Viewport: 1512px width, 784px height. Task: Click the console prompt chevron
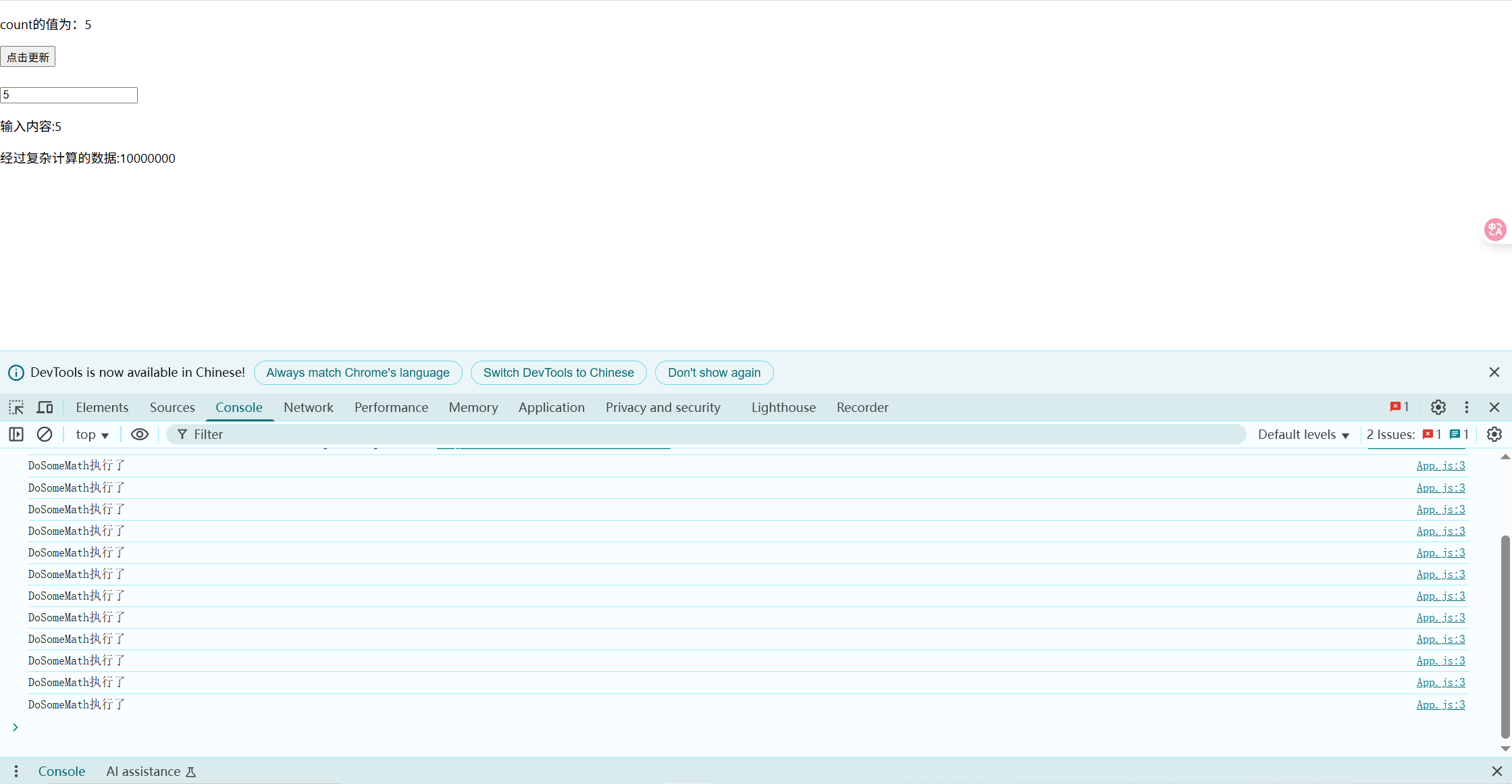[x=15, y=727]
